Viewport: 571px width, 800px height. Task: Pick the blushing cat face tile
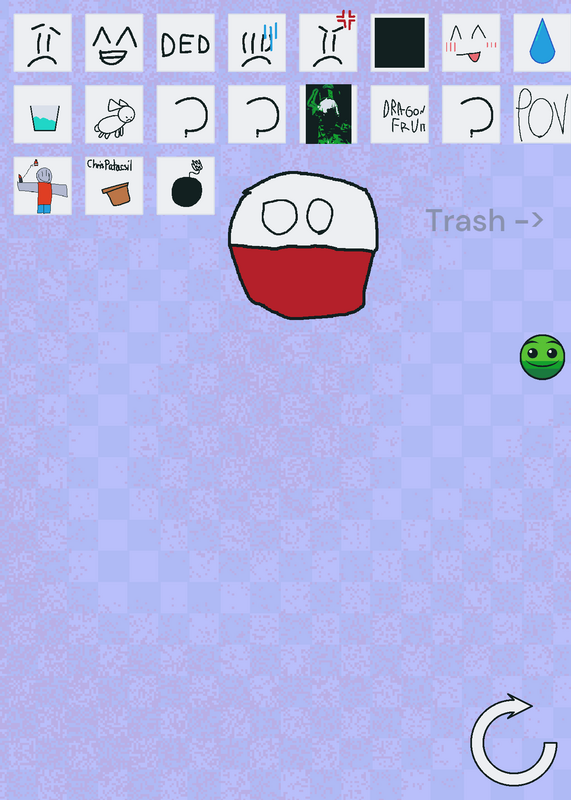tap(471, 43)
